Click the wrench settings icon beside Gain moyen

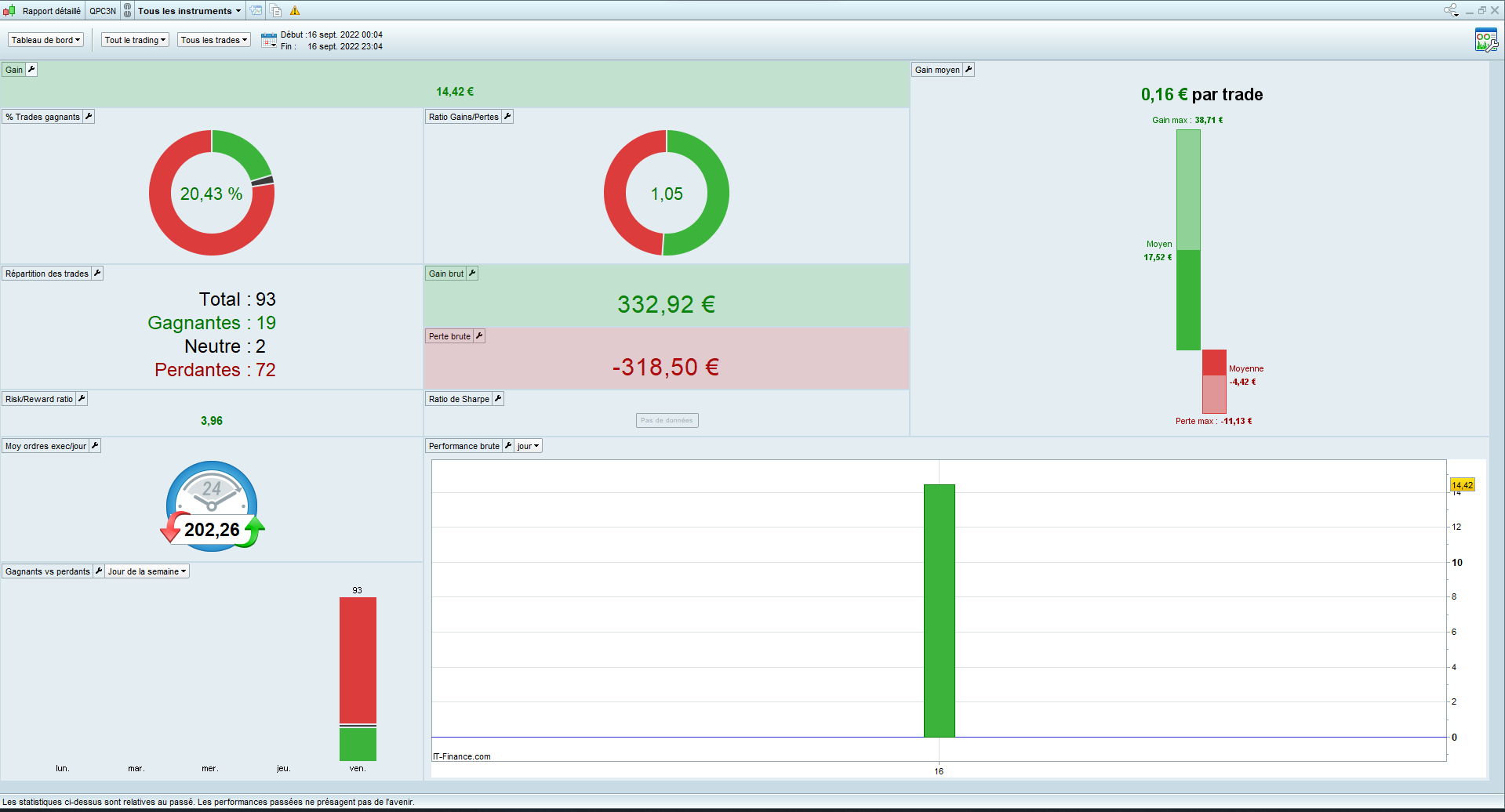[x=969, y=69]
